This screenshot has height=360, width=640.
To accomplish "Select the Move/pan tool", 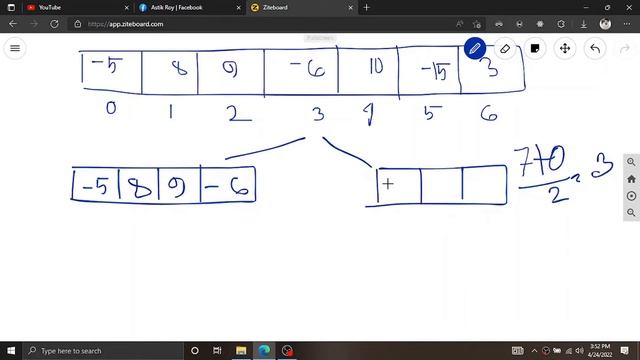I will point(565,49).
